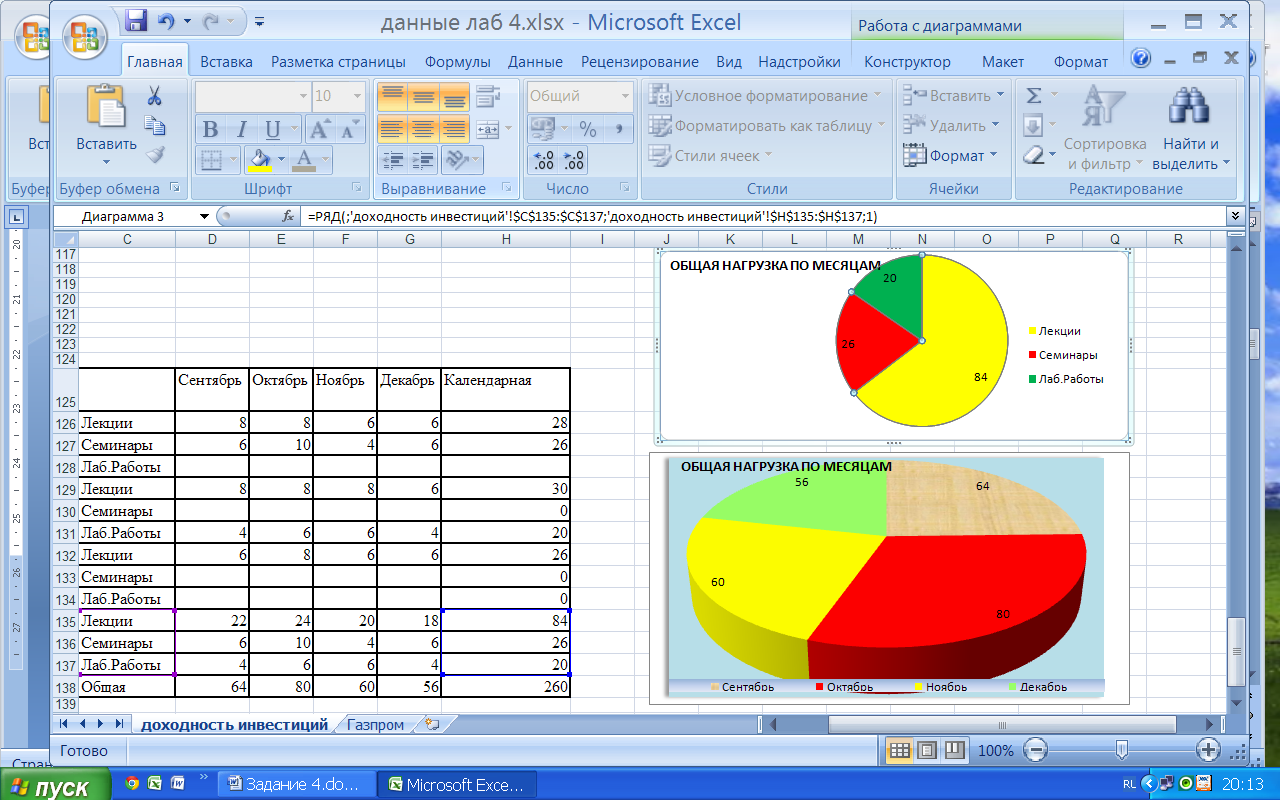Image resolution: width=1280 pixels, height=800 pixels.
Task: Align text to the left
Action: coord(393,128)
